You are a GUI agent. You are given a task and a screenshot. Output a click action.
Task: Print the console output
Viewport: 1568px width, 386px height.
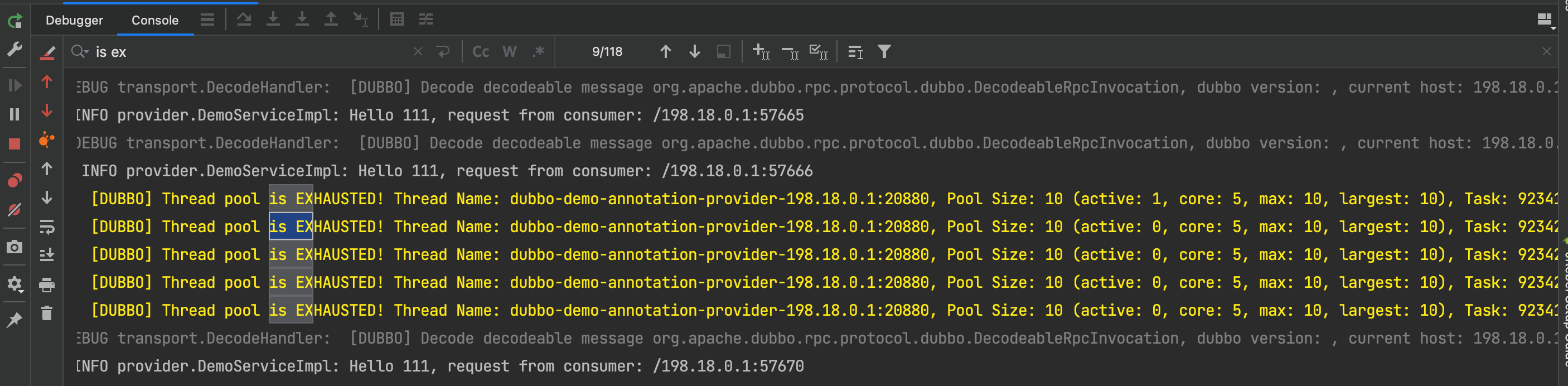tap(47, 284)
